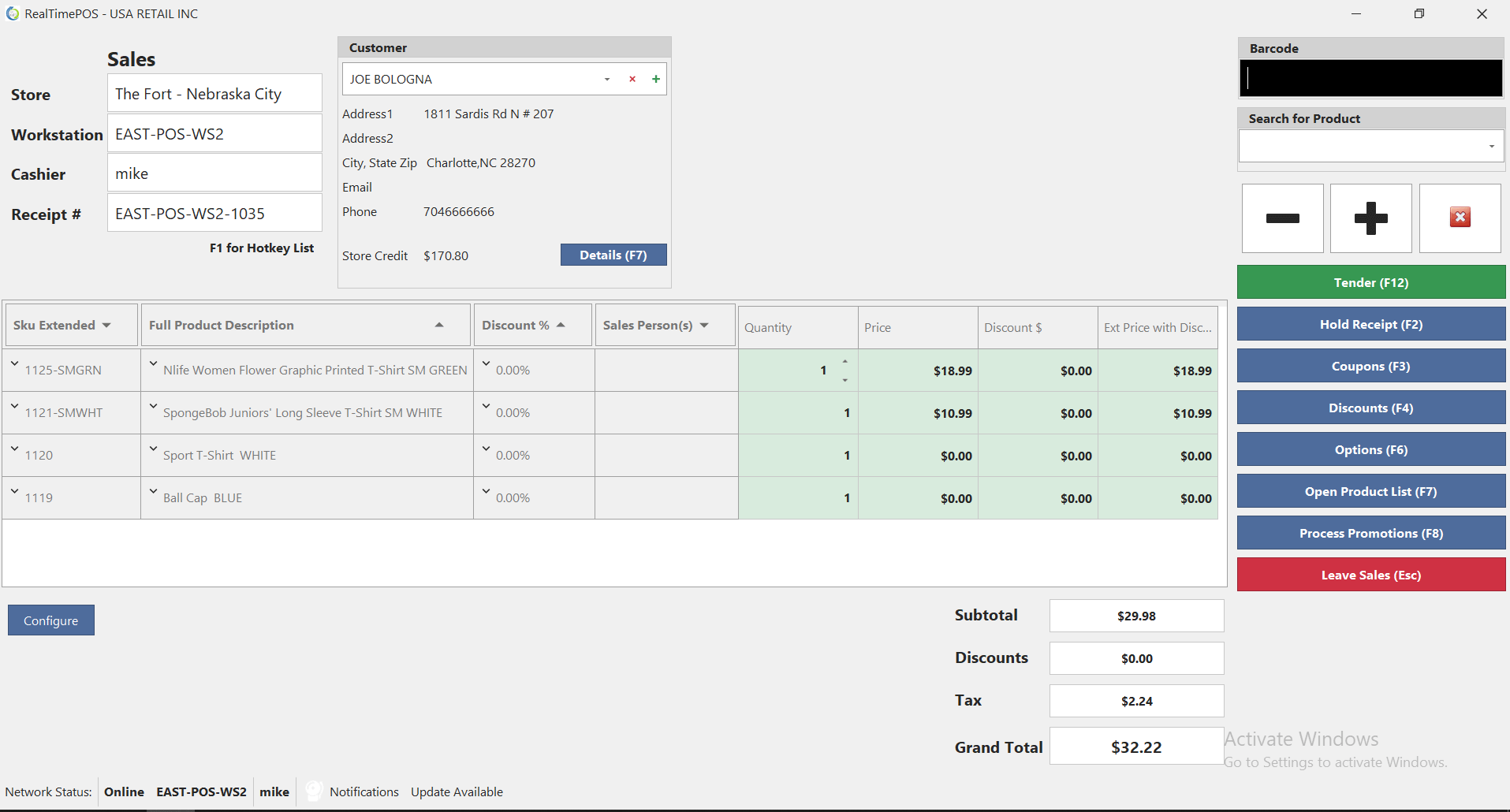Click the Tender (F12) button
The width and height of the screenshot is (1510, 812).
pos(1370,281)
